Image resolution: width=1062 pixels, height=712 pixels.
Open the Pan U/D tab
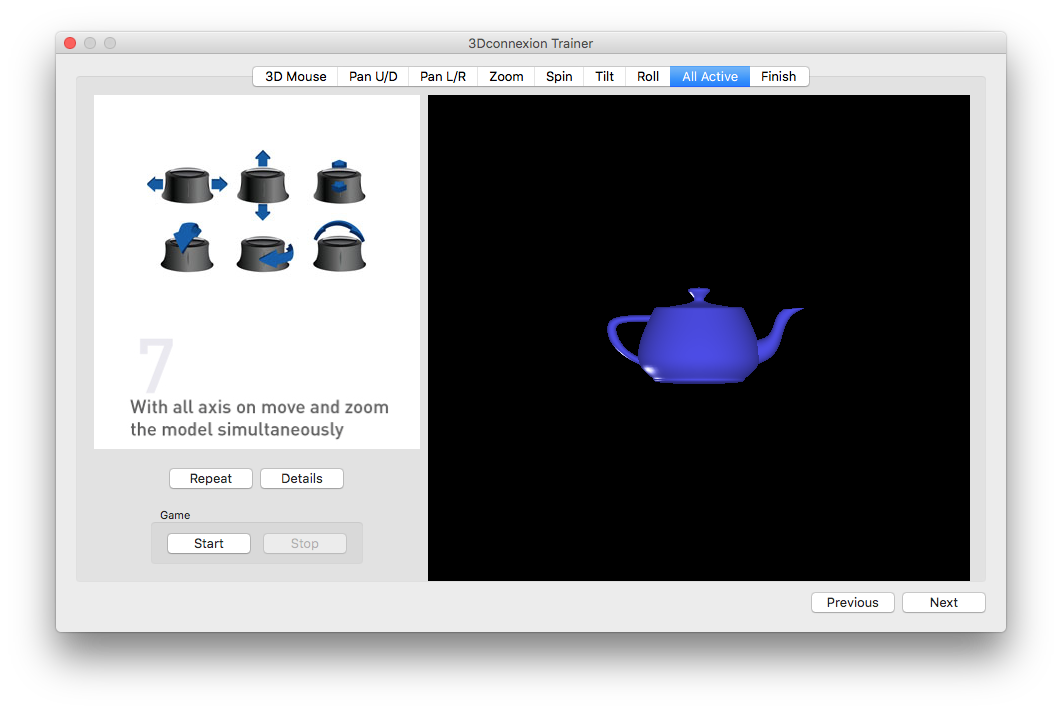click(373, 77)
